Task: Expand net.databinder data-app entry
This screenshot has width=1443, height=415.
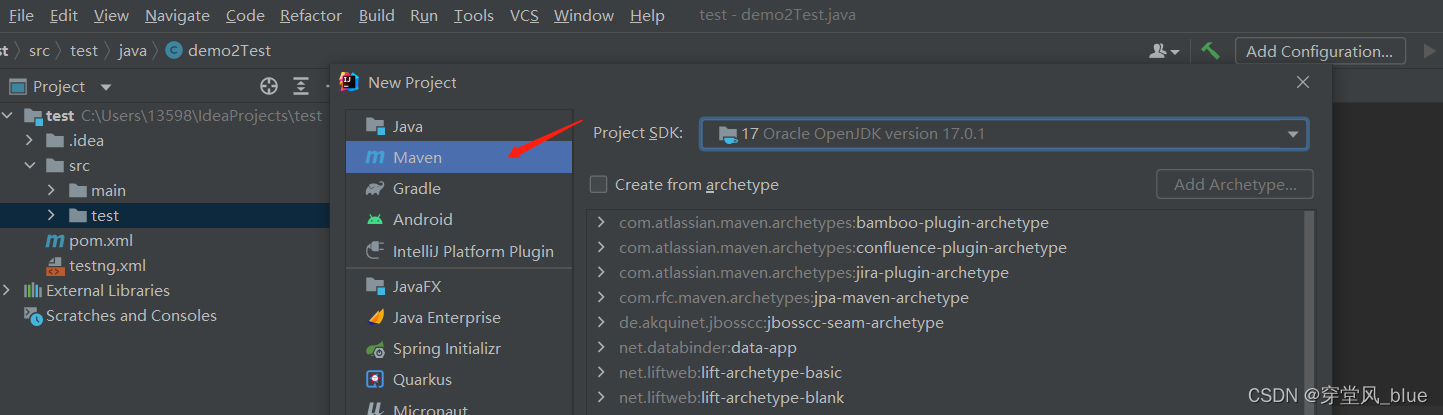Action: coord(601,347)
